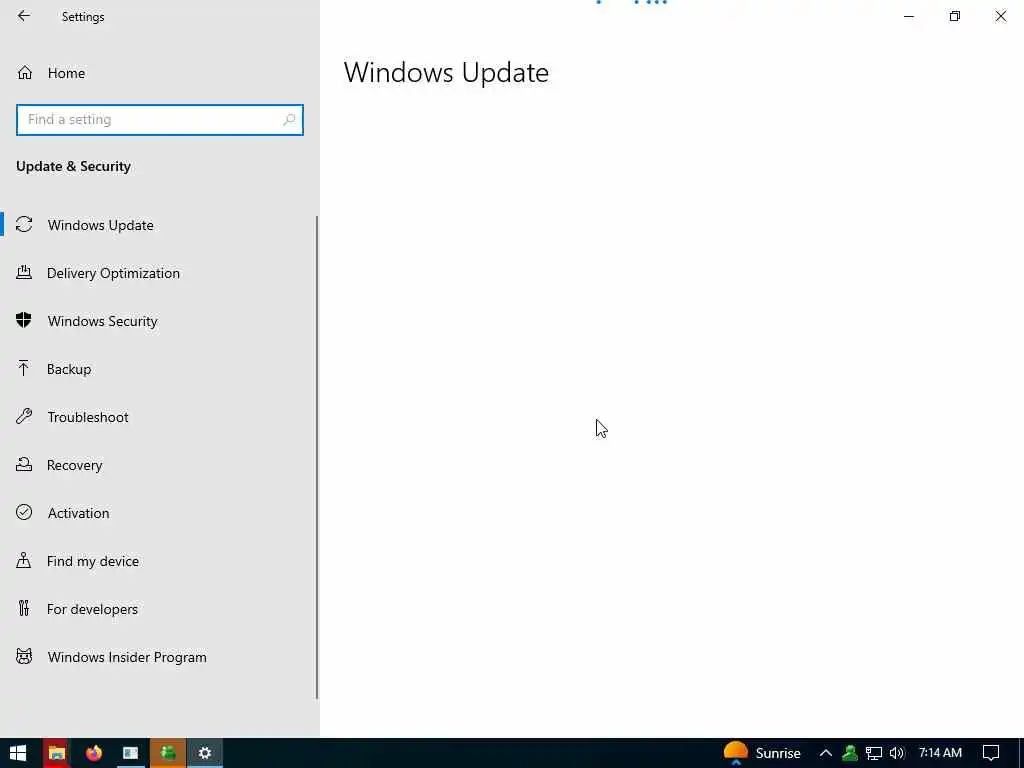Open For developers settings
1024x768 pixels.
(159, 609)
